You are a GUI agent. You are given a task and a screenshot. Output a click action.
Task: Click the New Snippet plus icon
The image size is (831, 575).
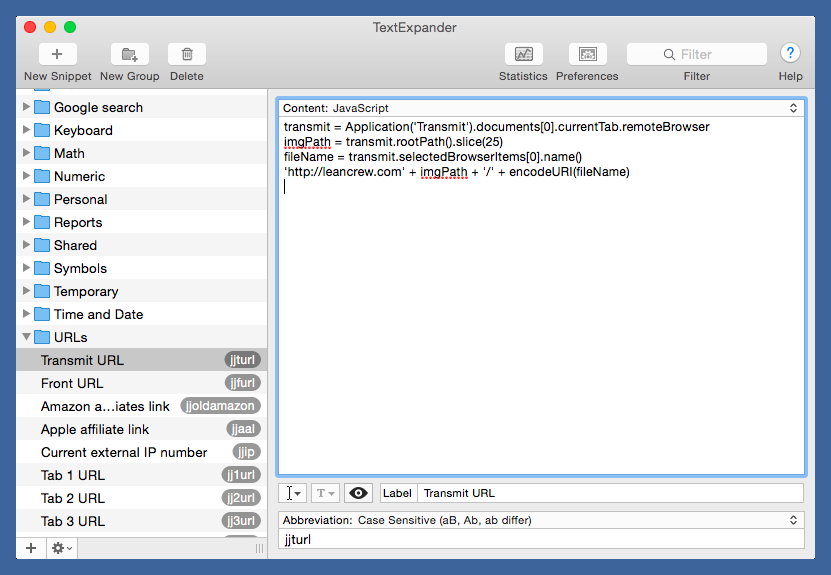pyautogui.click(x=57, y=54)
